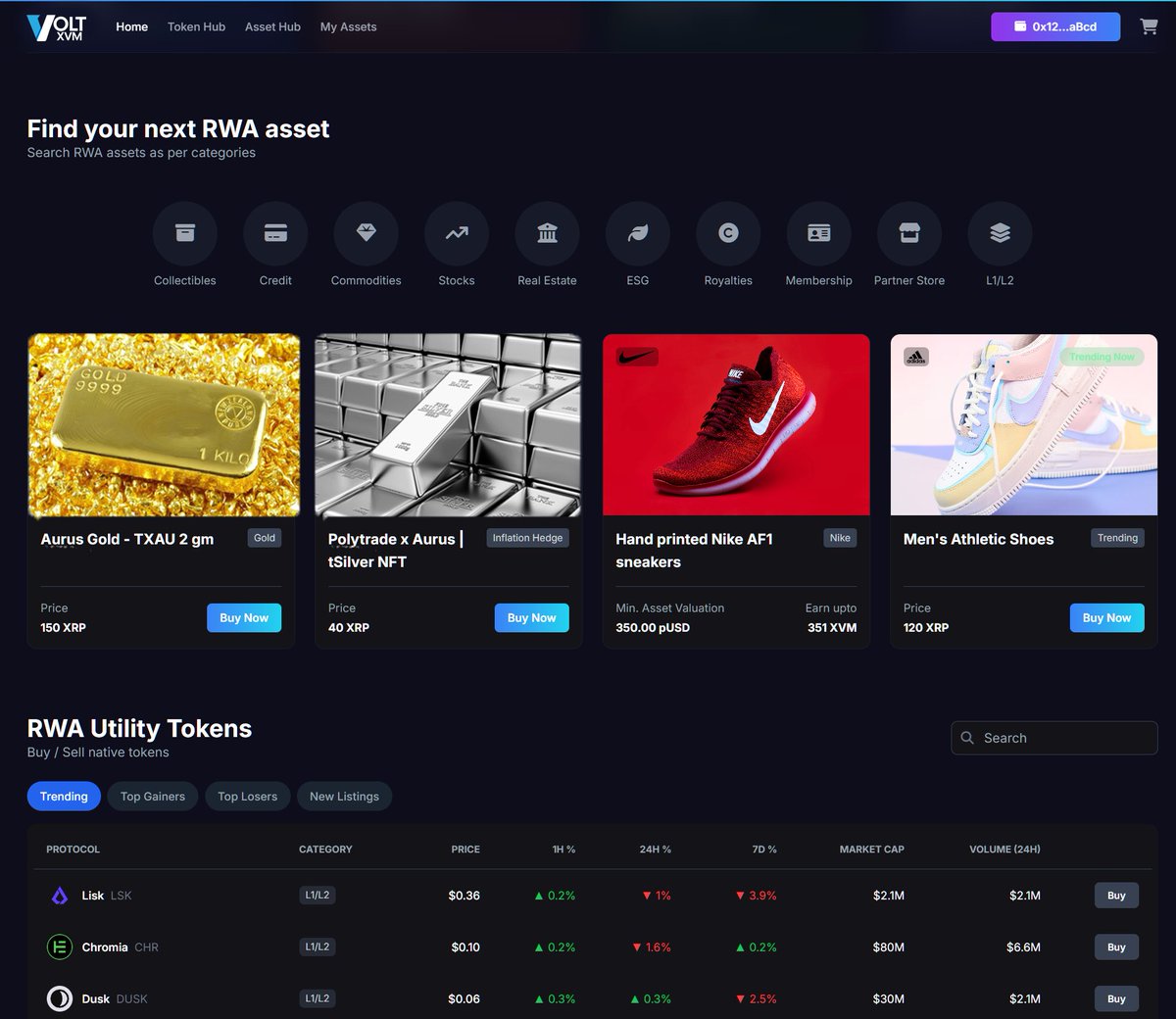Image resolution: width=1176 pixels, height=1019 pixels.
Task: Click Buy in the Lisk row
Action: pos(1116,896)
